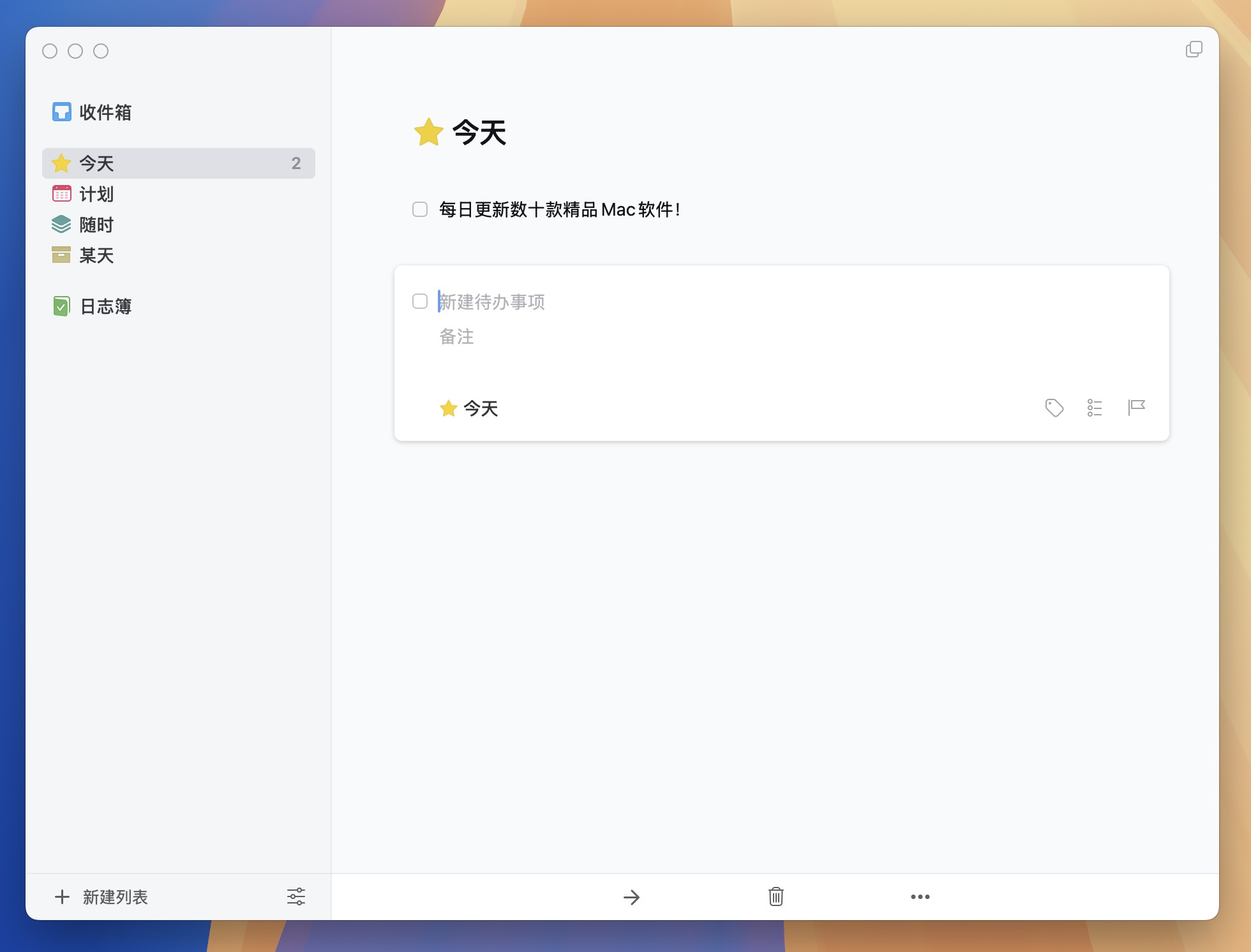Viewport: 1251px width, 952px height.
Task: Mark '每日更新数十款精品 Mac 软件!' as complete
Action: [x=420, y=209]
